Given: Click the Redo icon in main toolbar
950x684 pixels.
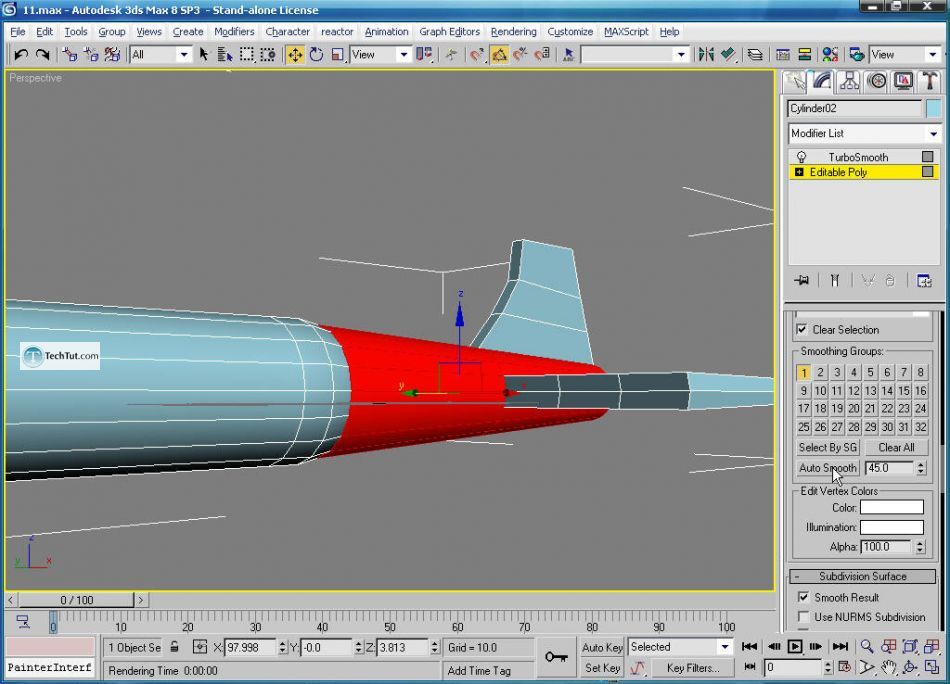Looking at the screenshot, I should tap(42, 55).
